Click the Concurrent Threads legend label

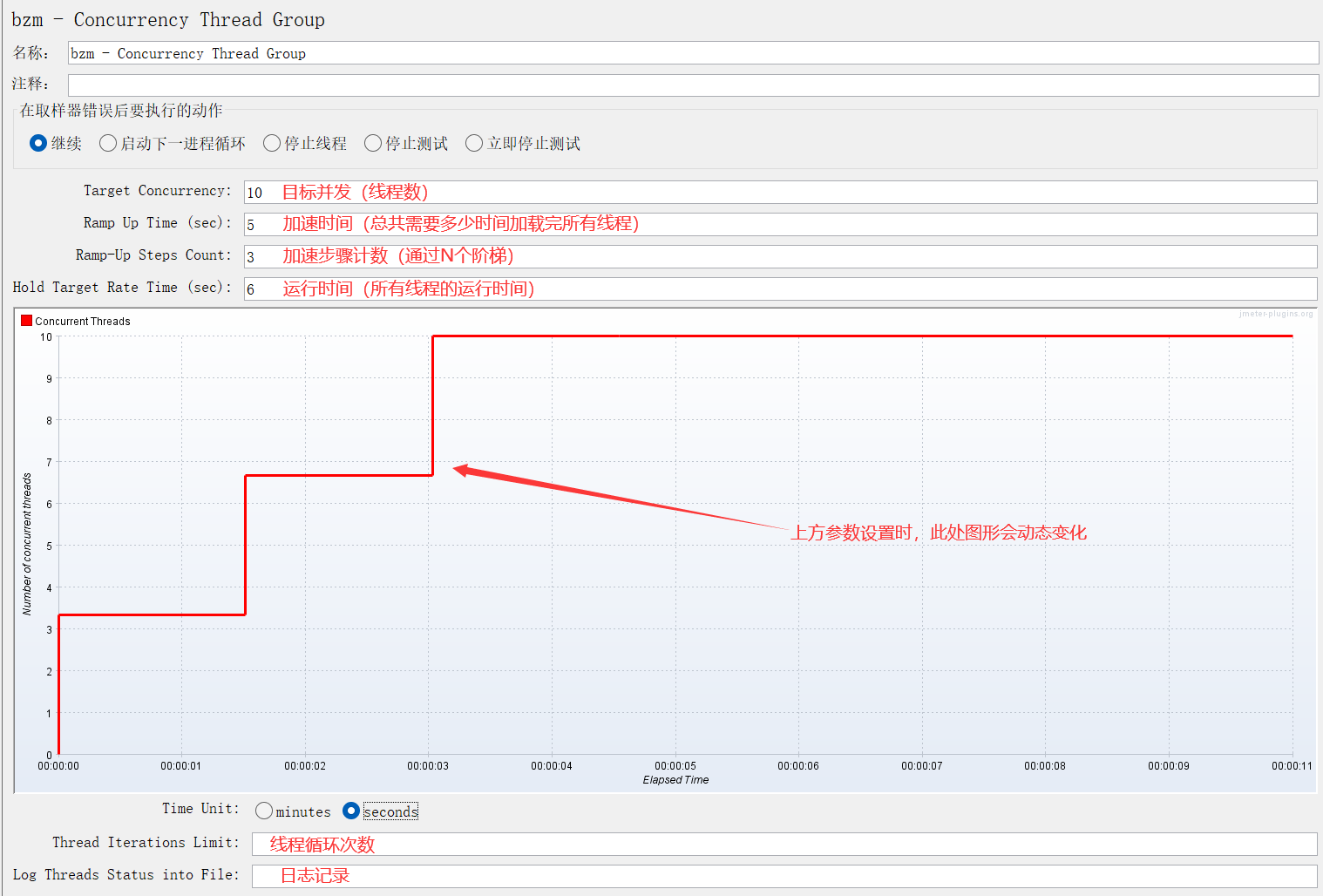pyautogui.click(x=83, y=322)
